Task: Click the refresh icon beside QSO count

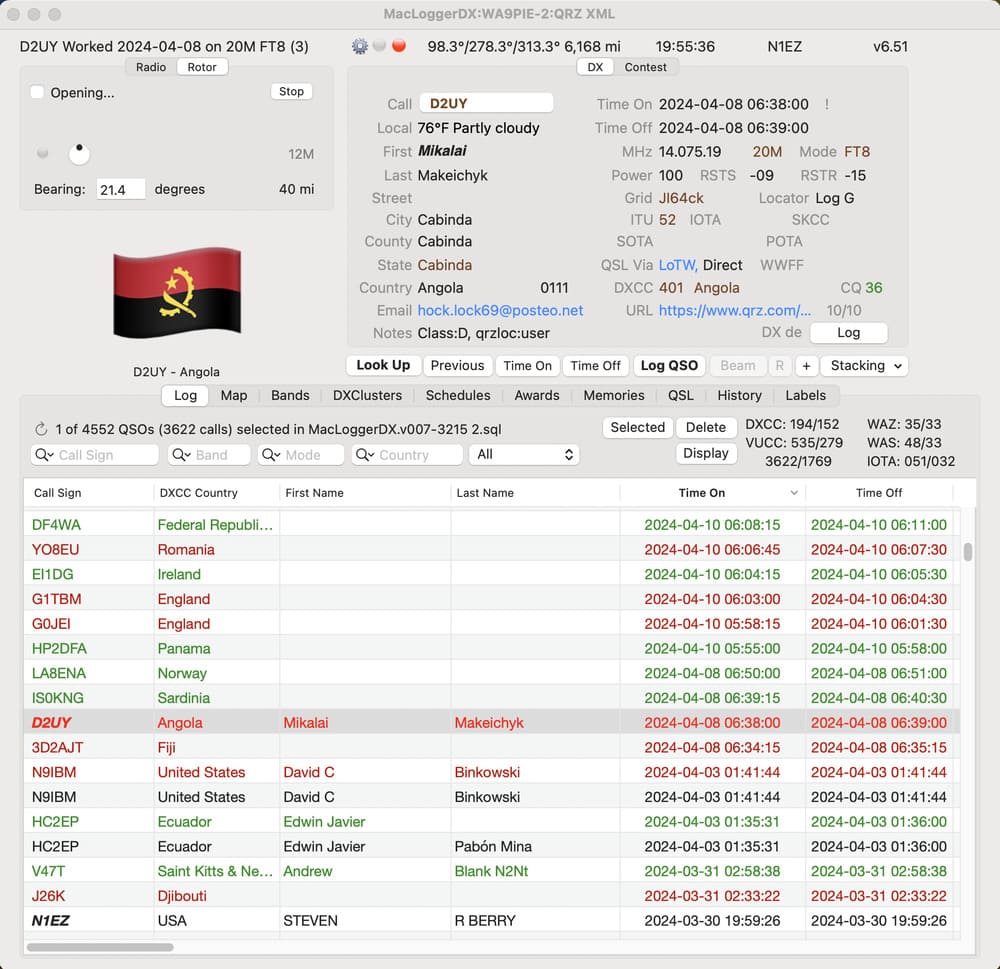Action: point(41,429)
